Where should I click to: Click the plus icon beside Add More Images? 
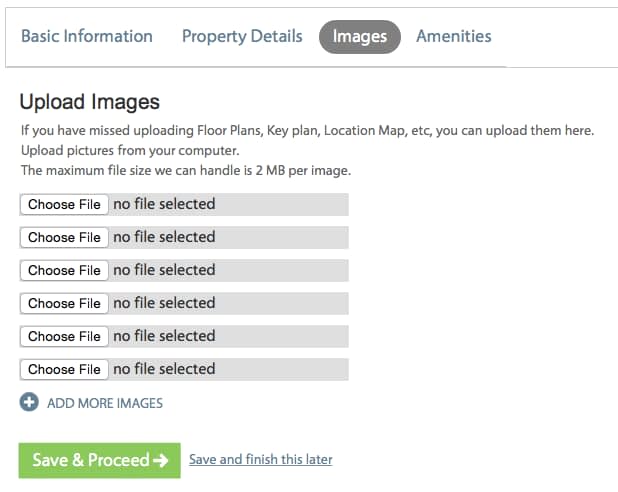click(x=29, y=402)
